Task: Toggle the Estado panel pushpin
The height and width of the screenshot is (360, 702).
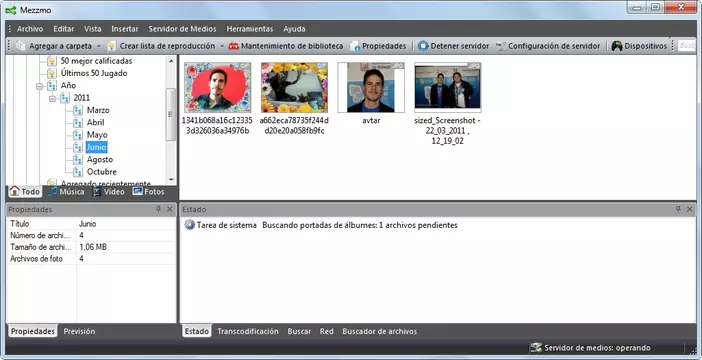Action: click(x=678, y=209)
